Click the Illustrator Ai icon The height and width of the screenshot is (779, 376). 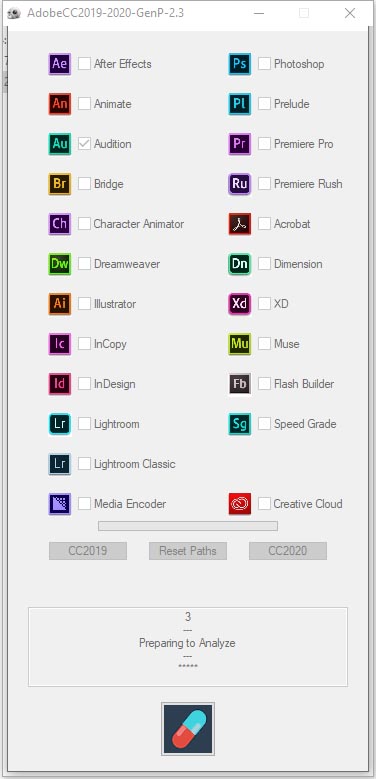coord(60,304)
